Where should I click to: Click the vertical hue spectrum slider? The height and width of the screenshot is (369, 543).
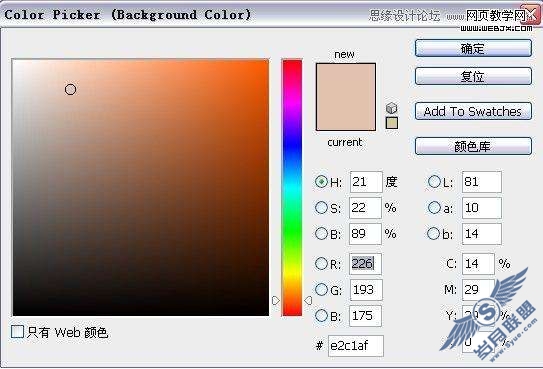coord(292,188)
